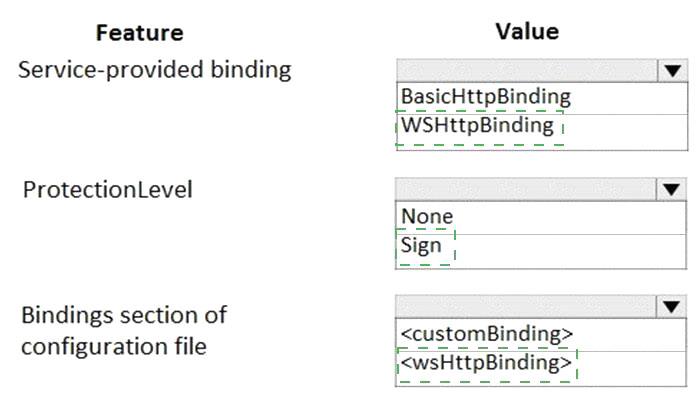
Task: Click the ProtectionLevel label
Action: 108,190
